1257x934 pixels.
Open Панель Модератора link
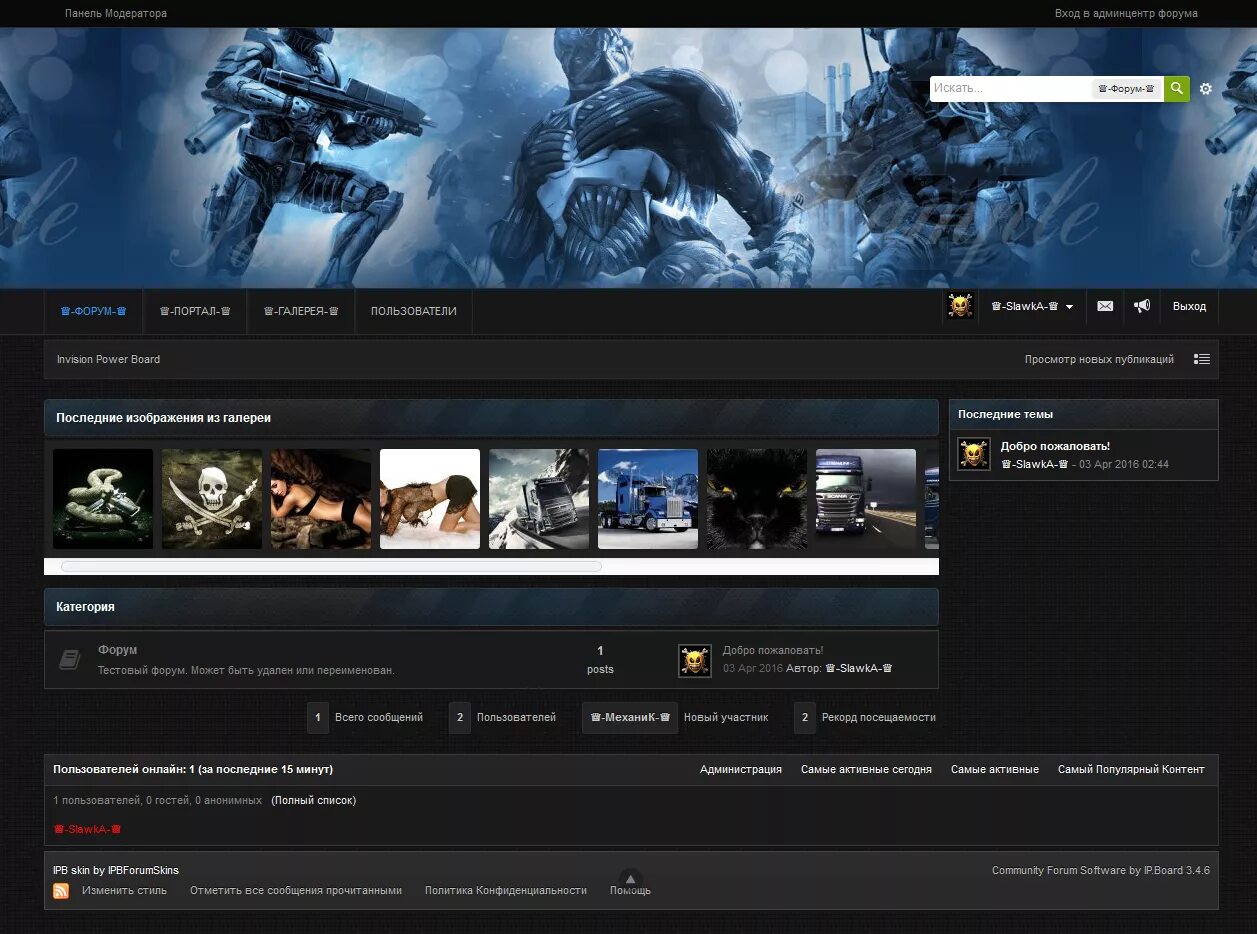116,14
